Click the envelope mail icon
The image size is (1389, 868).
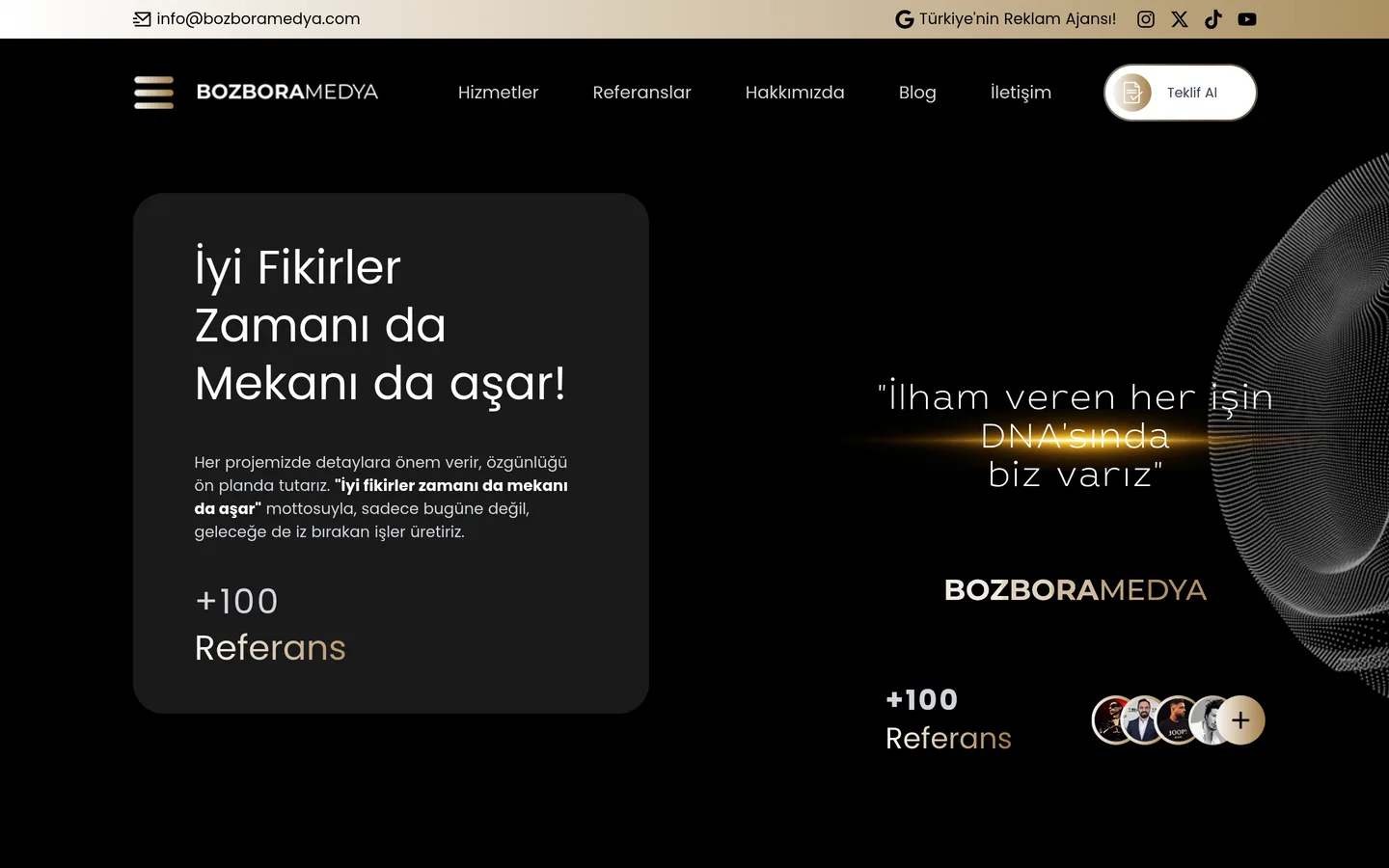142,19
